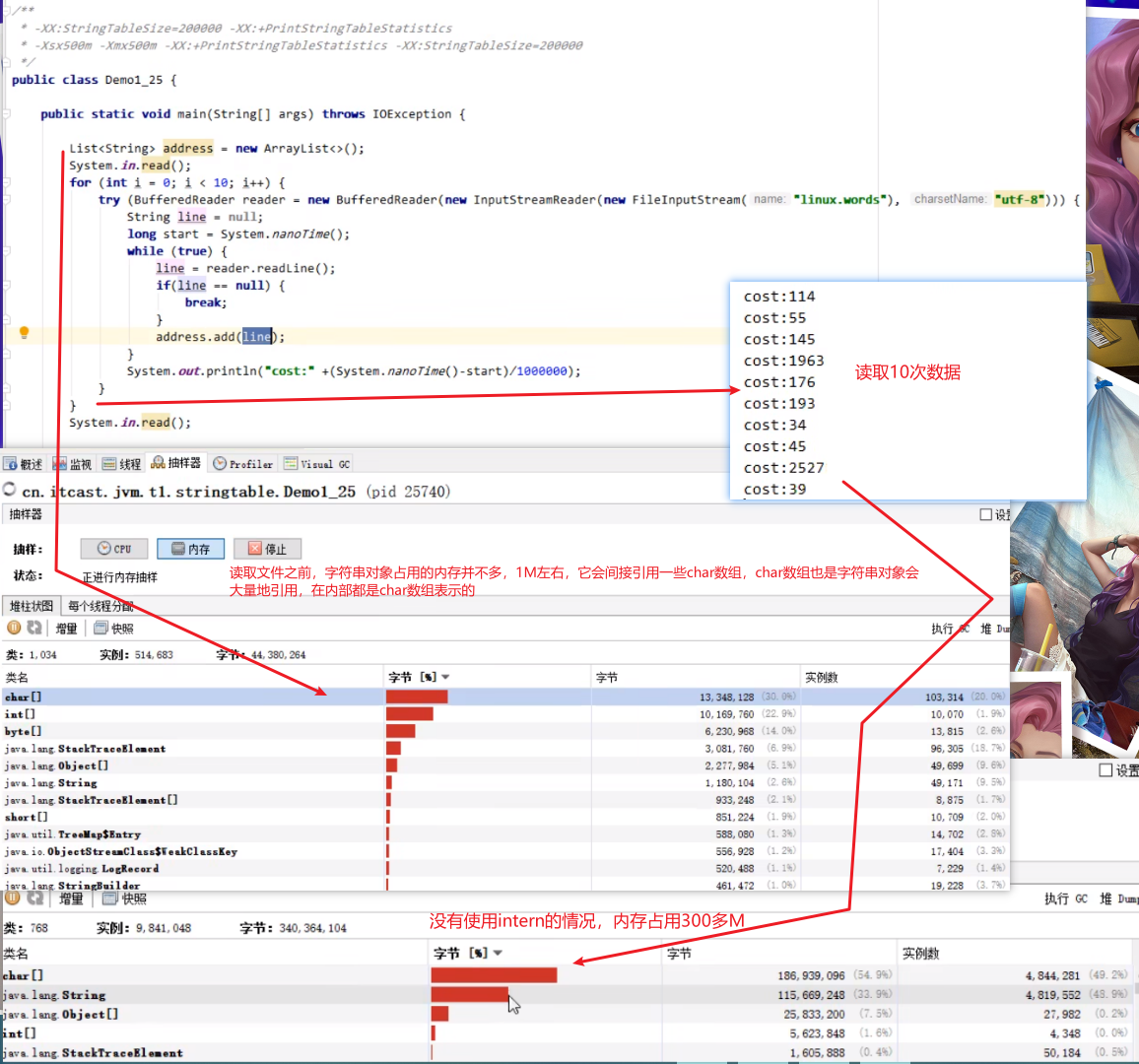Click the 13,348,128 bytes value for char[]
The image size is (1139, 1064).
click(726, 697)
